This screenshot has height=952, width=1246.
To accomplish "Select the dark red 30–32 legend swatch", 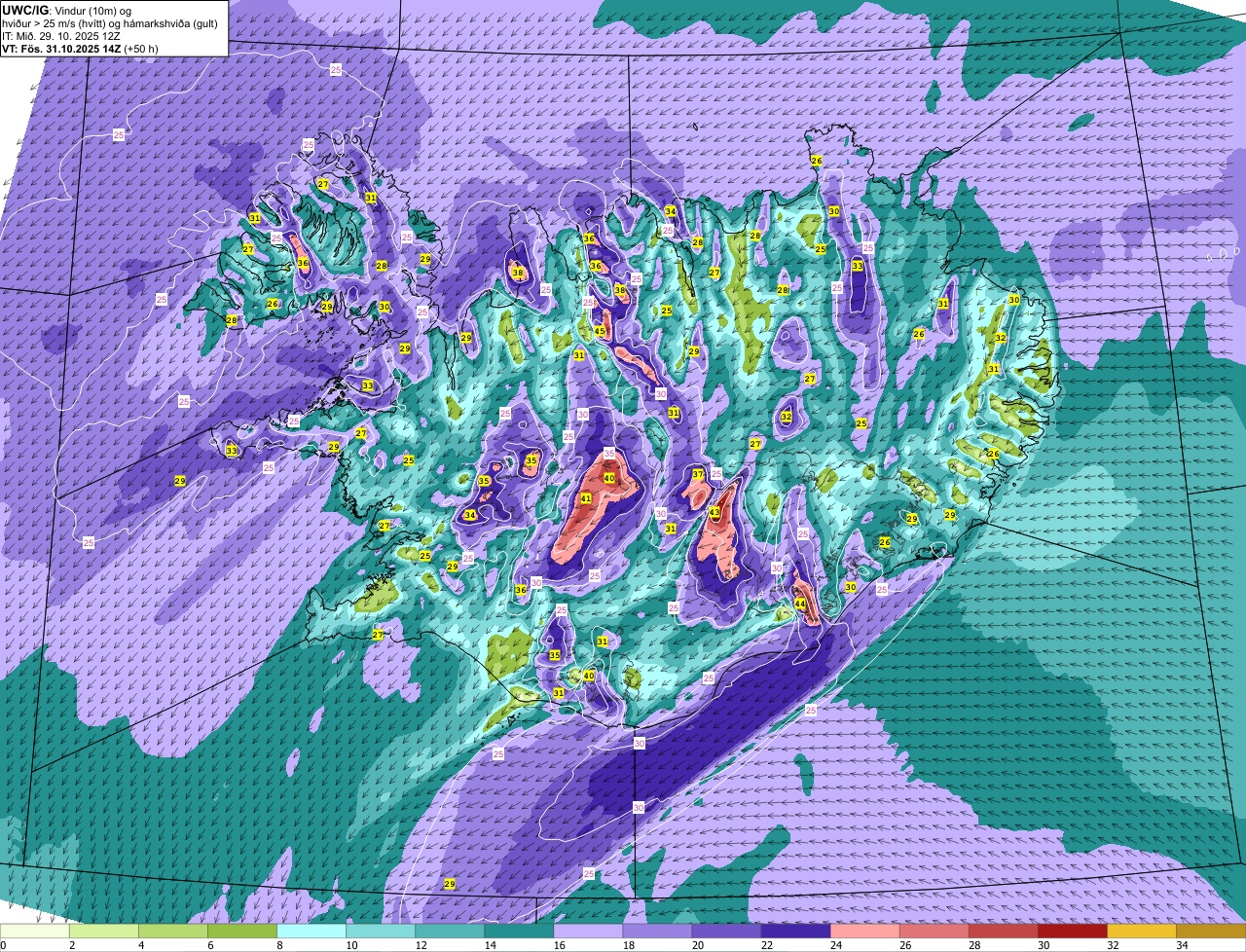I will 1072,932.
